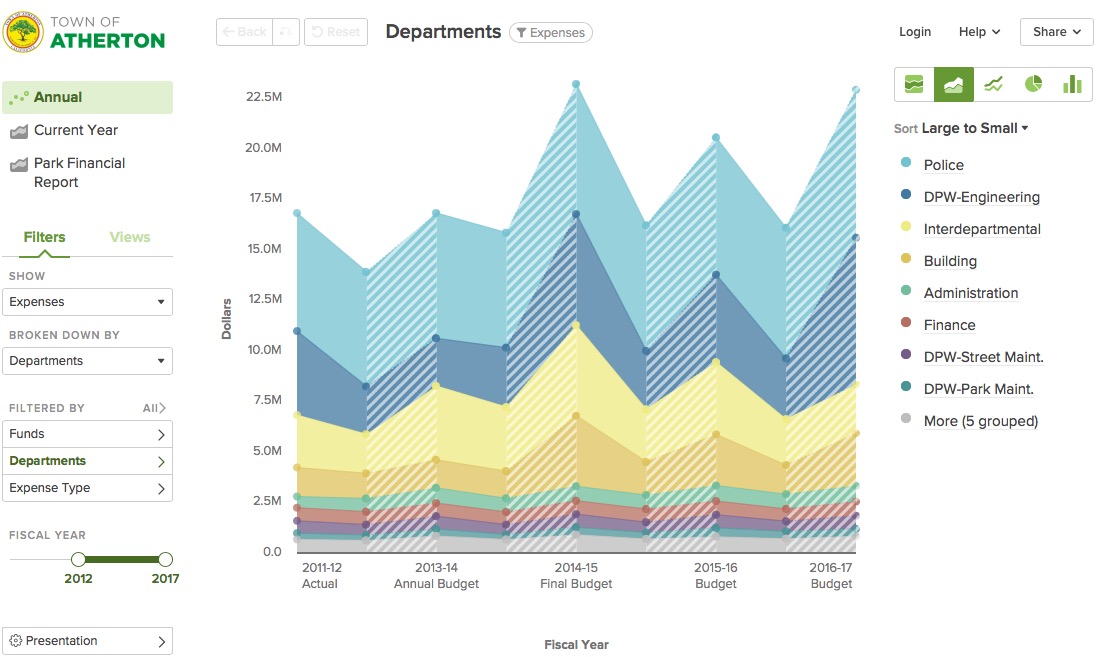Screen dimensions: 1106x657
Task: Switch to the line chart view
Action: (993, 85)
